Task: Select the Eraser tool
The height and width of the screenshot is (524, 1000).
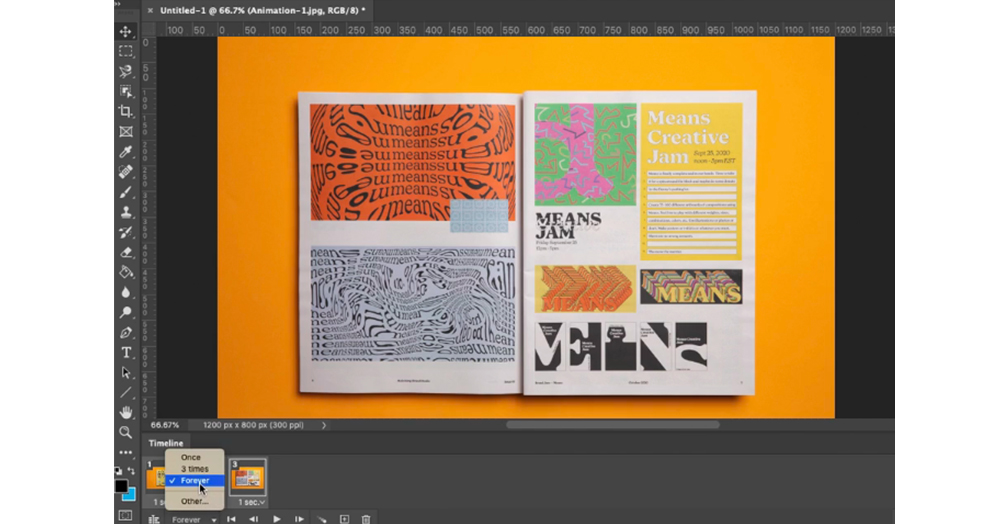Action: coord(126,252)
